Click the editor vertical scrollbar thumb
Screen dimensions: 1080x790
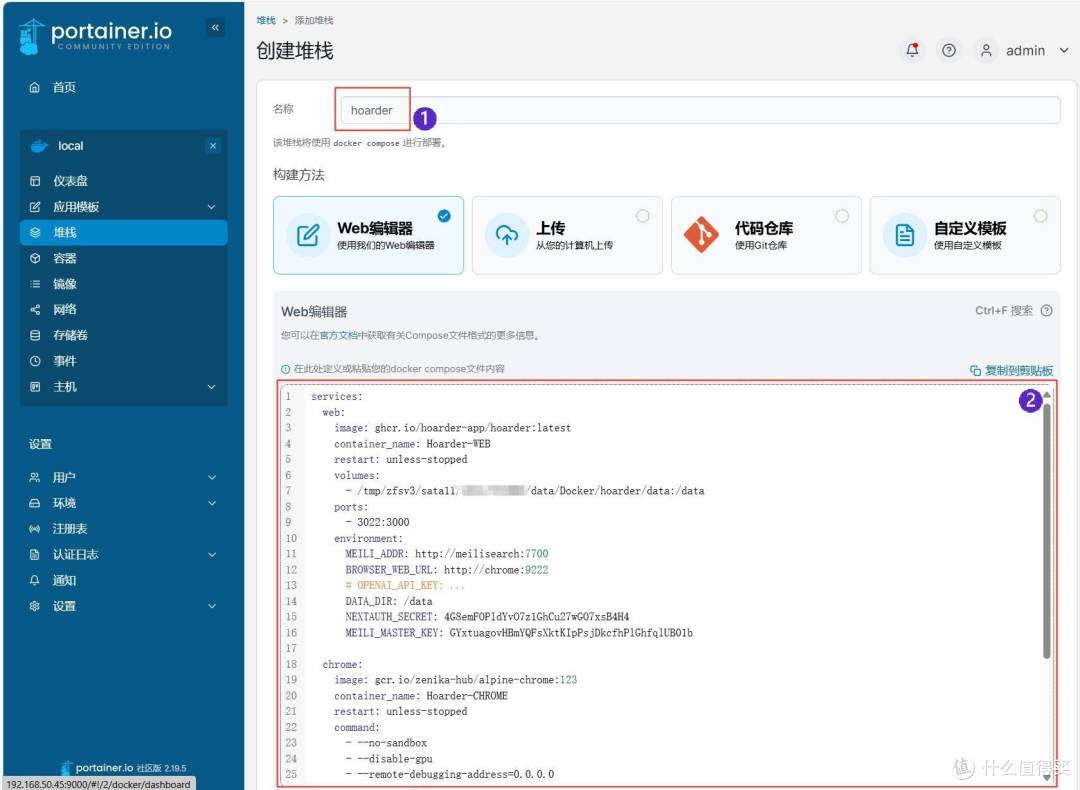pos(1046,530)
